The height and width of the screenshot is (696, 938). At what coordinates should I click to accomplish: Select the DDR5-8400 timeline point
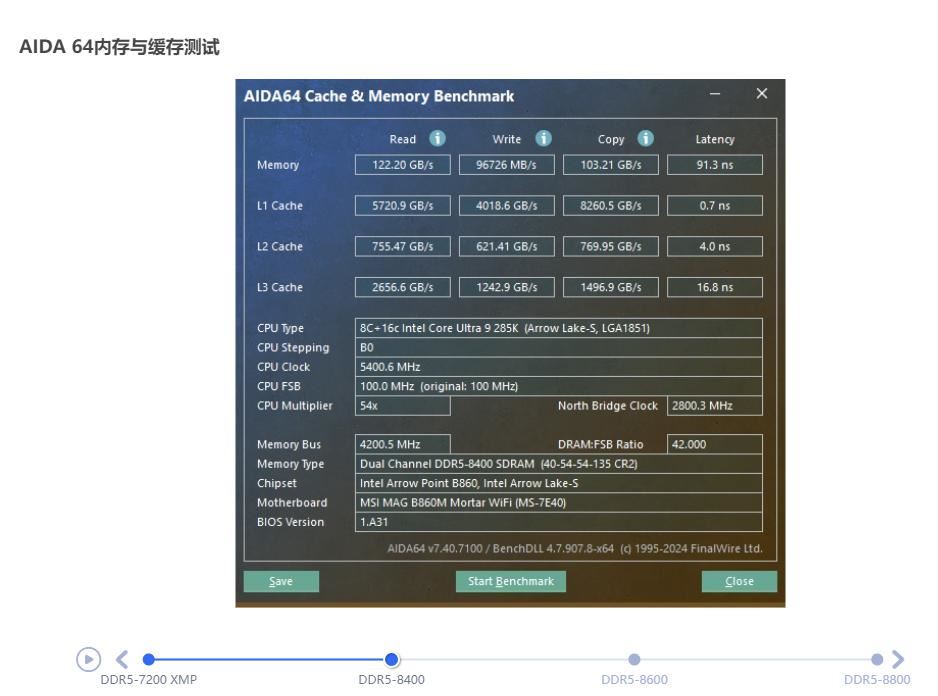coord(392,659)
